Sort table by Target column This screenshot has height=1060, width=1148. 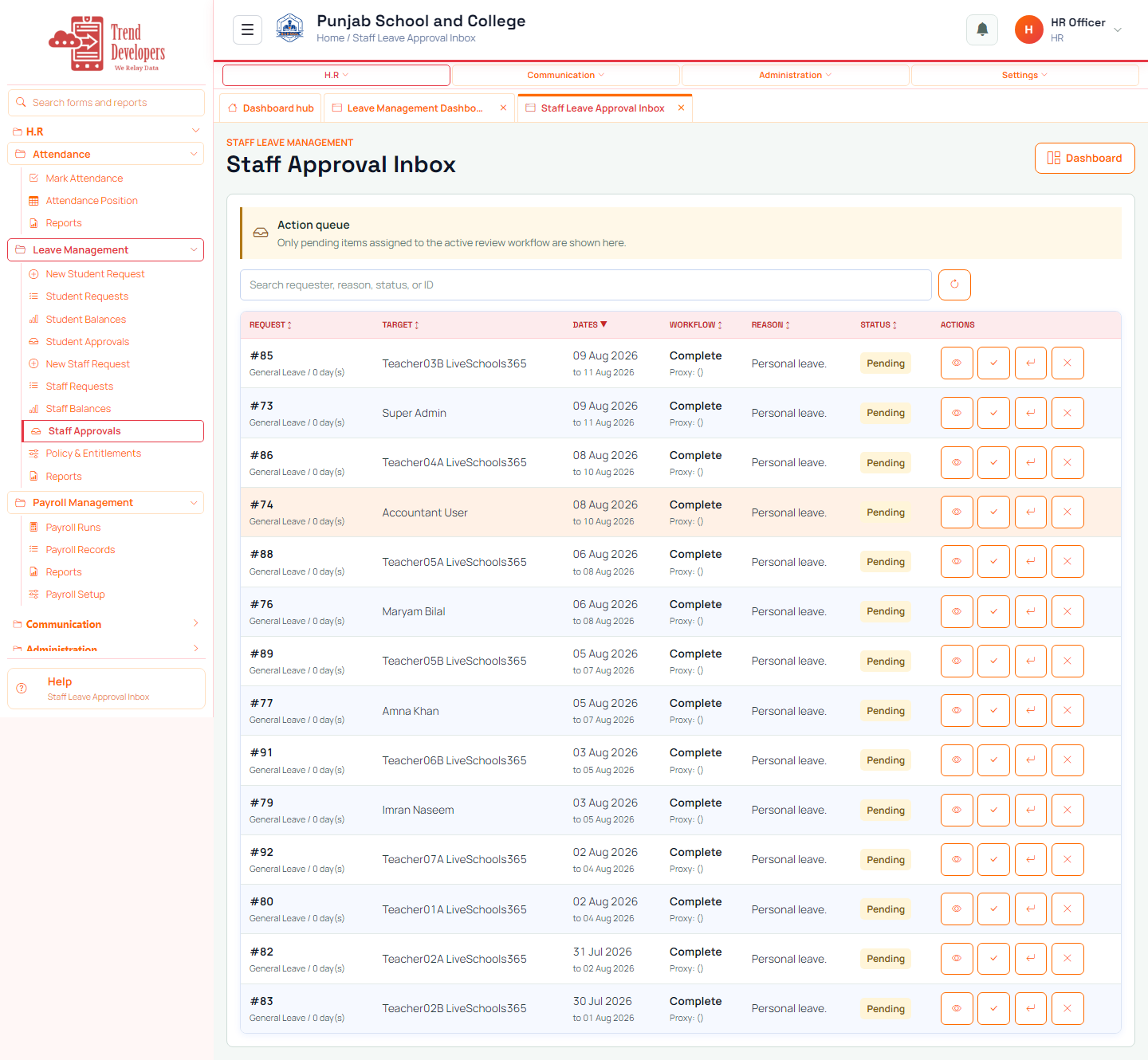[400, 325]
